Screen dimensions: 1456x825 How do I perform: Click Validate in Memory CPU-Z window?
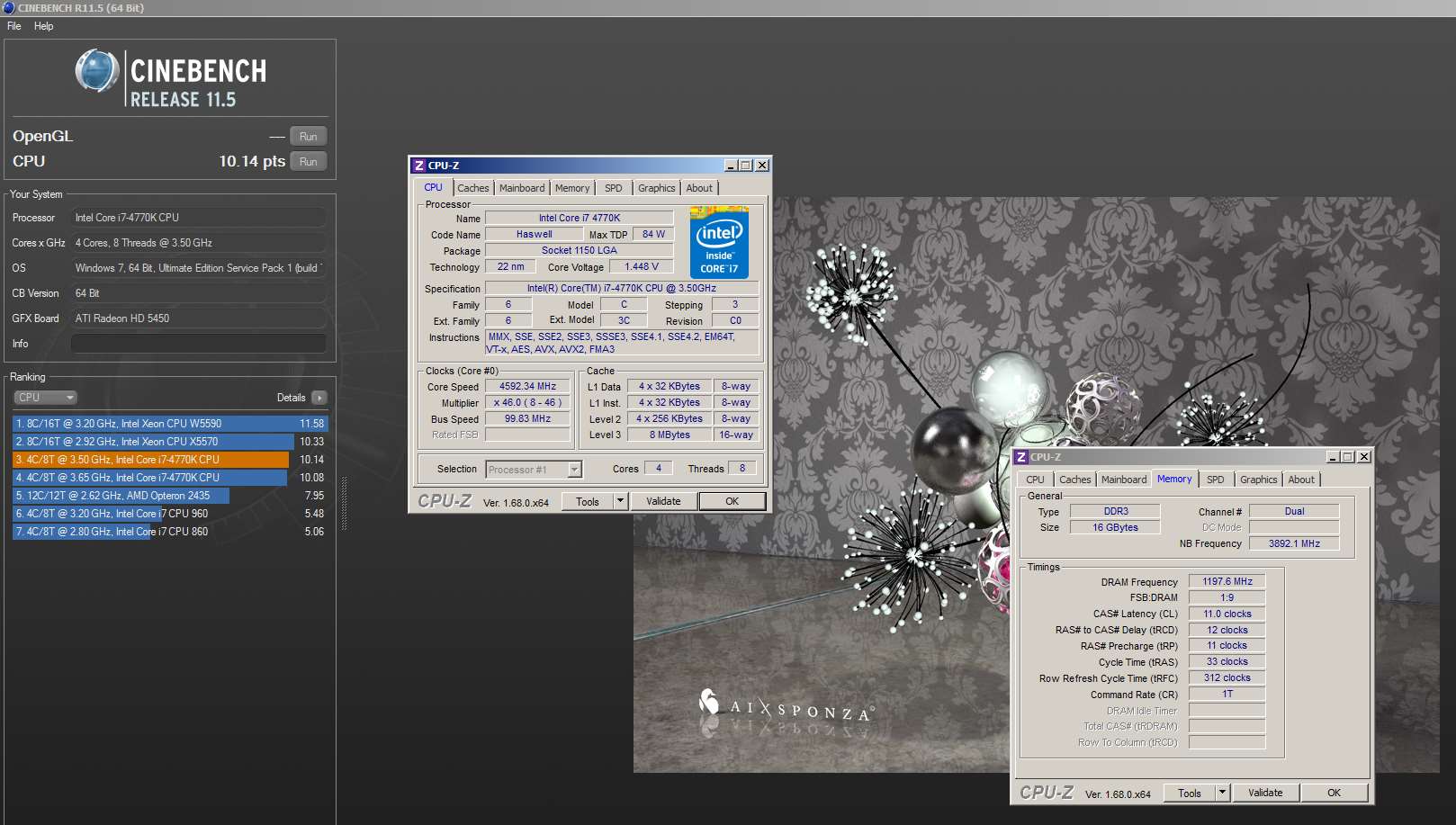pos(1265,793)
